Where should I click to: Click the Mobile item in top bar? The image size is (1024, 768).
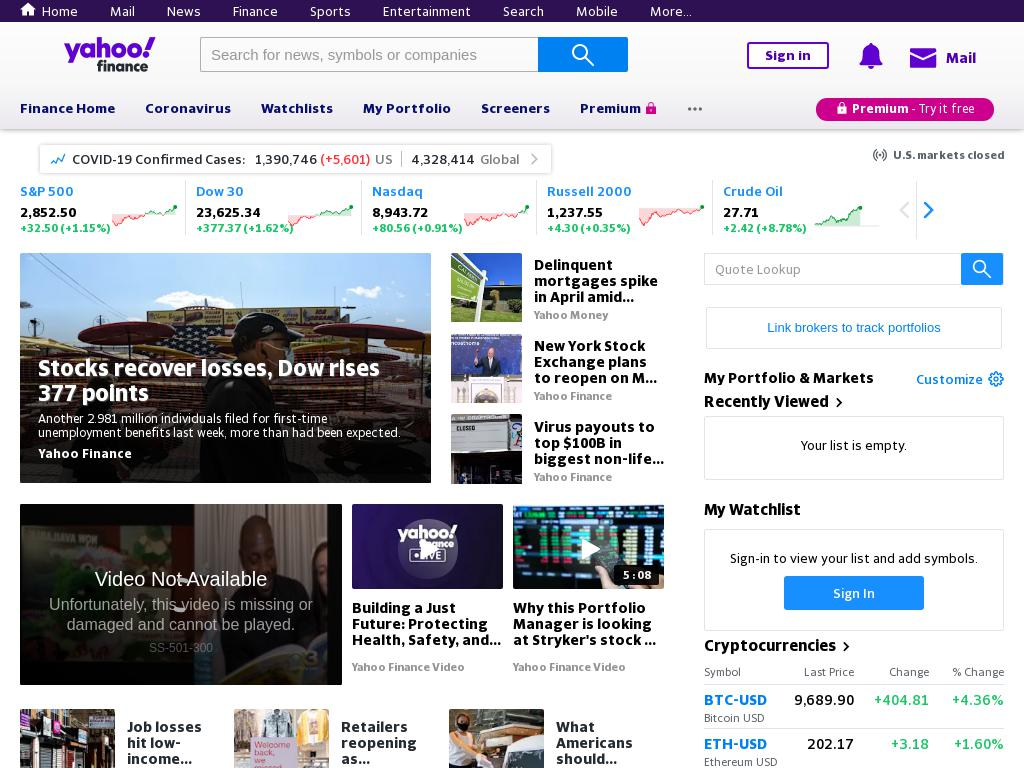597,11
